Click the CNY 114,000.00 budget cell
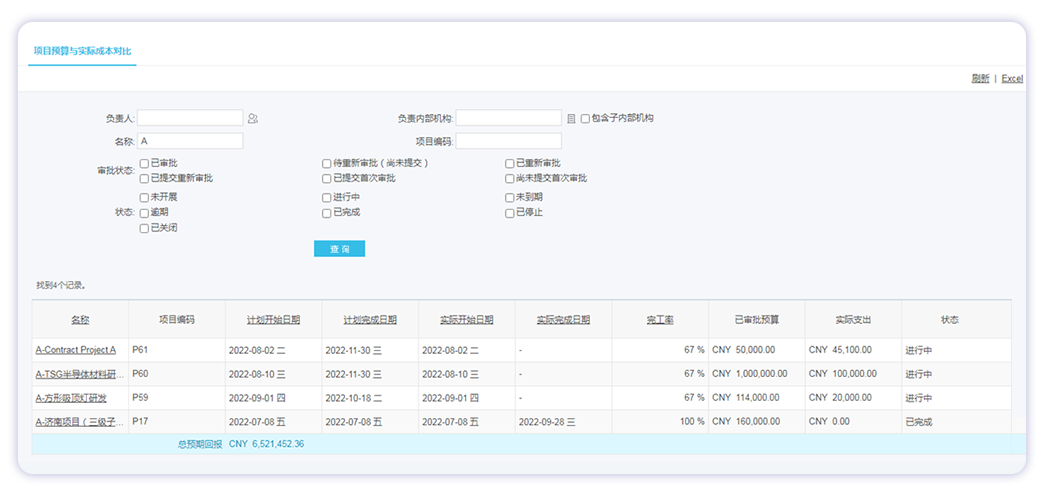The image size is (1044, 496). [x=757, y=398]
